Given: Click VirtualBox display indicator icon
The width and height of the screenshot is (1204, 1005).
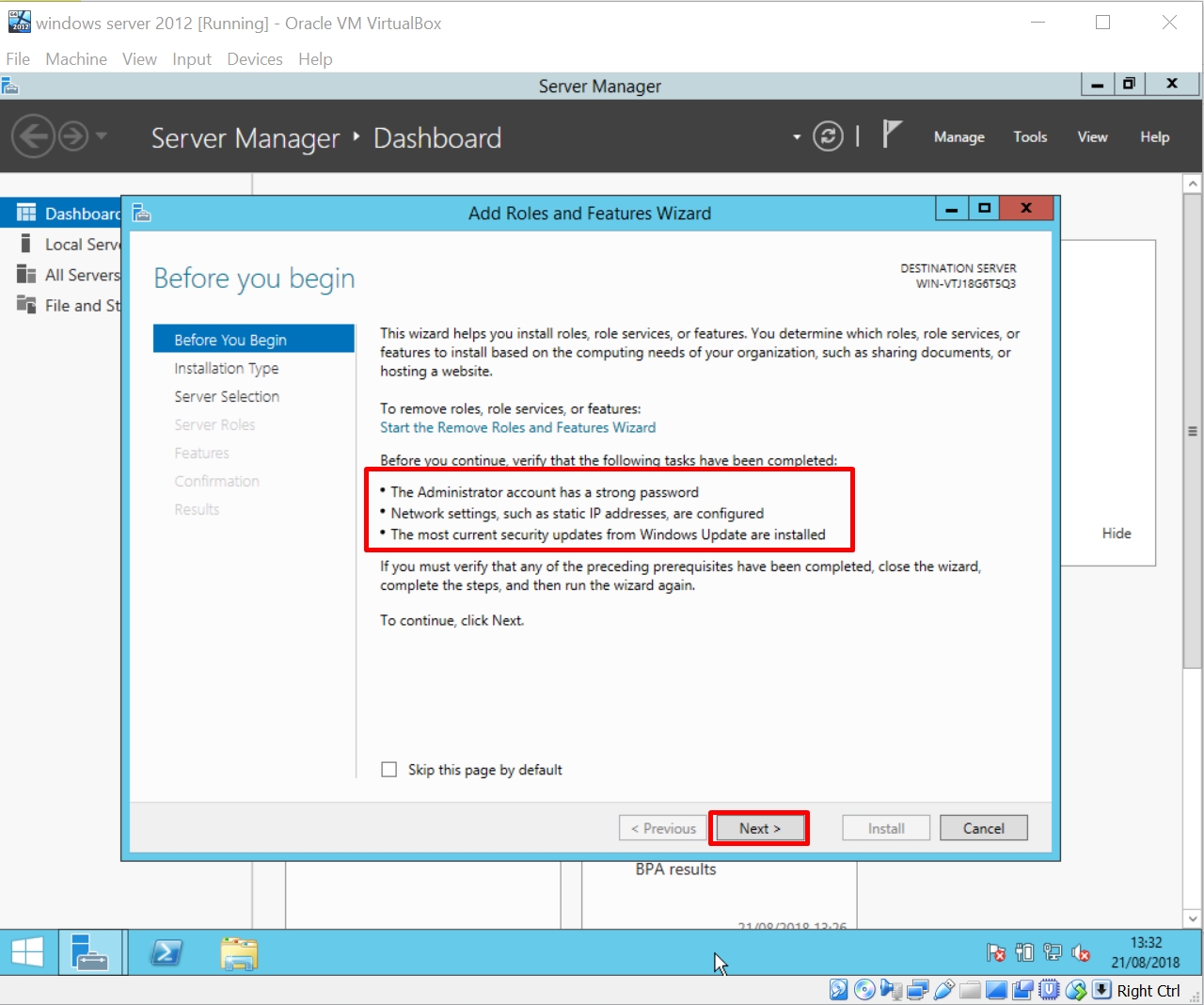Looking at the screenshot, I should [x=997, y=990].
